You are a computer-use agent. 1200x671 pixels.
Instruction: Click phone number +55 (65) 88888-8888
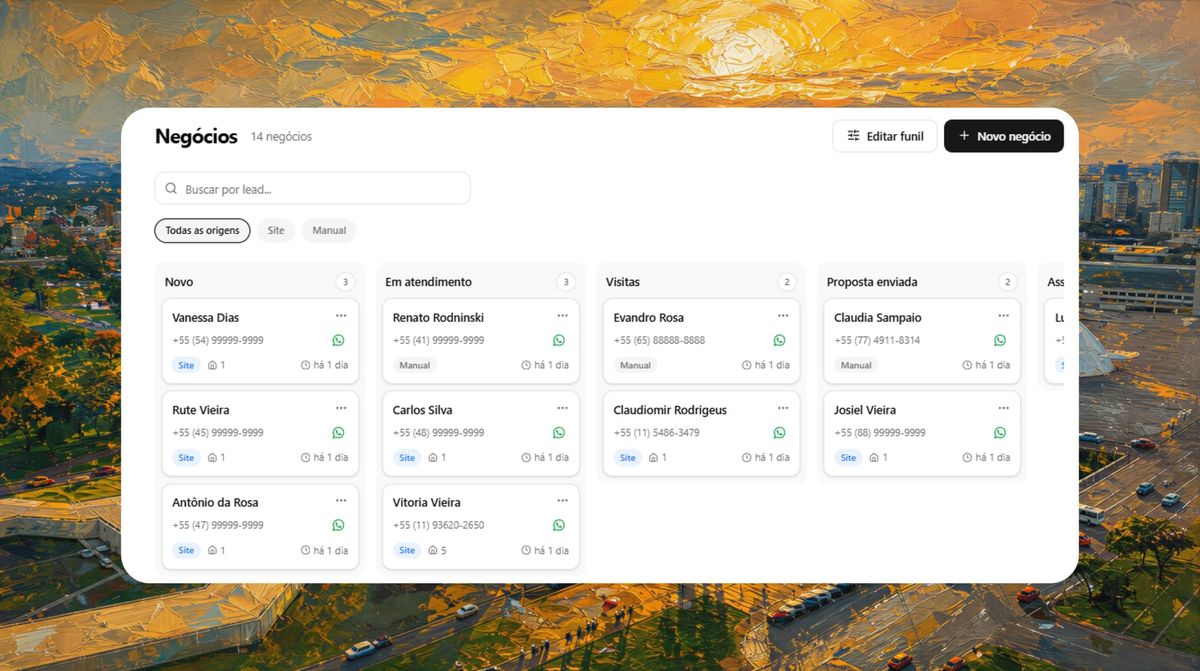pyautogui.click(x=659, y=340)
